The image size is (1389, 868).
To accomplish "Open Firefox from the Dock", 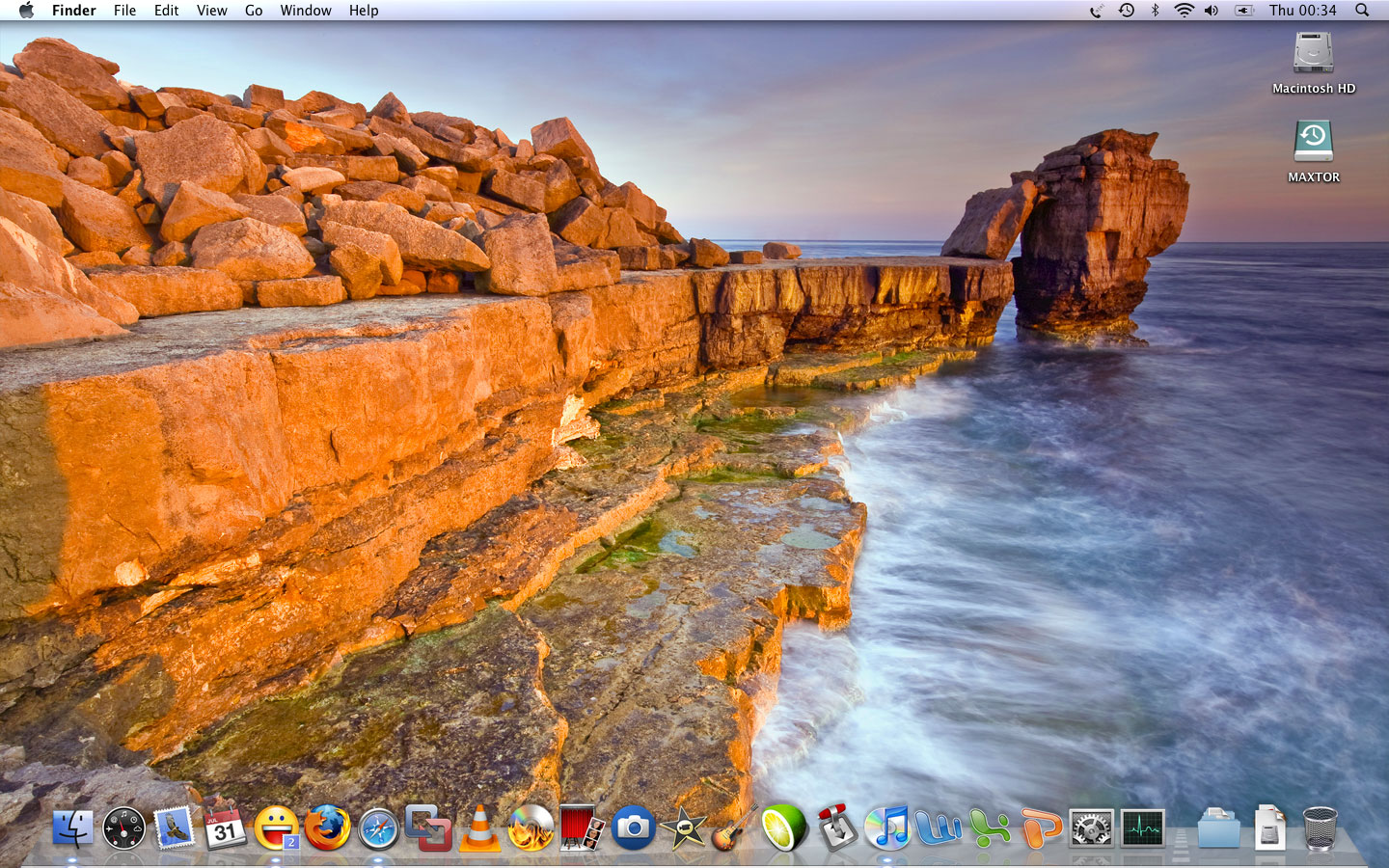I will (x=328, y=827).
